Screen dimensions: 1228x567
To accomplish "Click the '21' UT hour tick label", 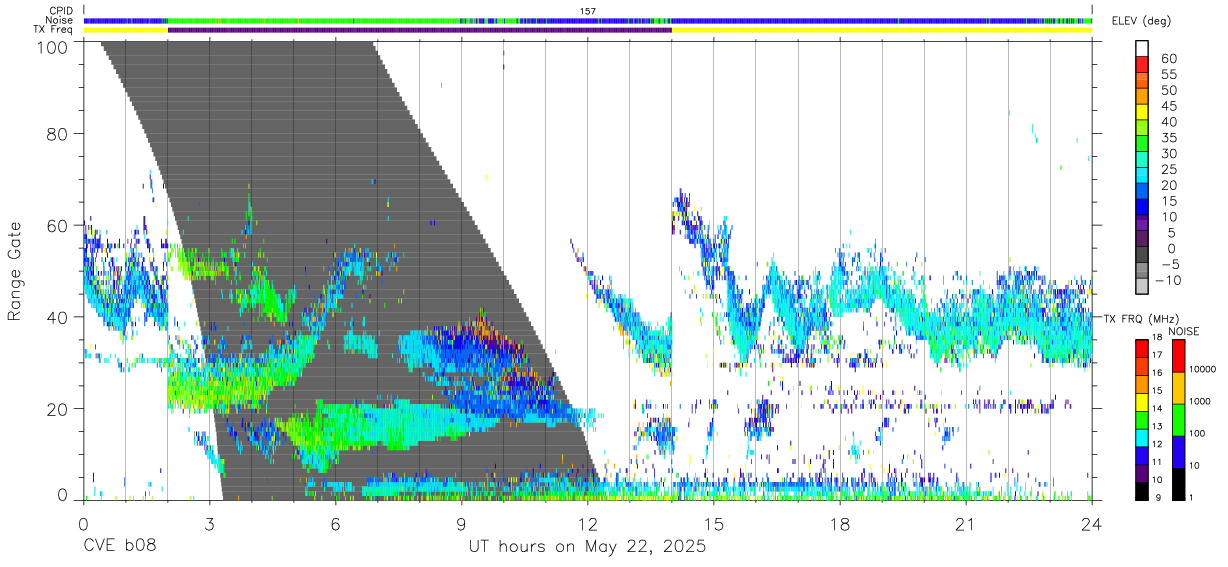I will (x=966, y=524).
